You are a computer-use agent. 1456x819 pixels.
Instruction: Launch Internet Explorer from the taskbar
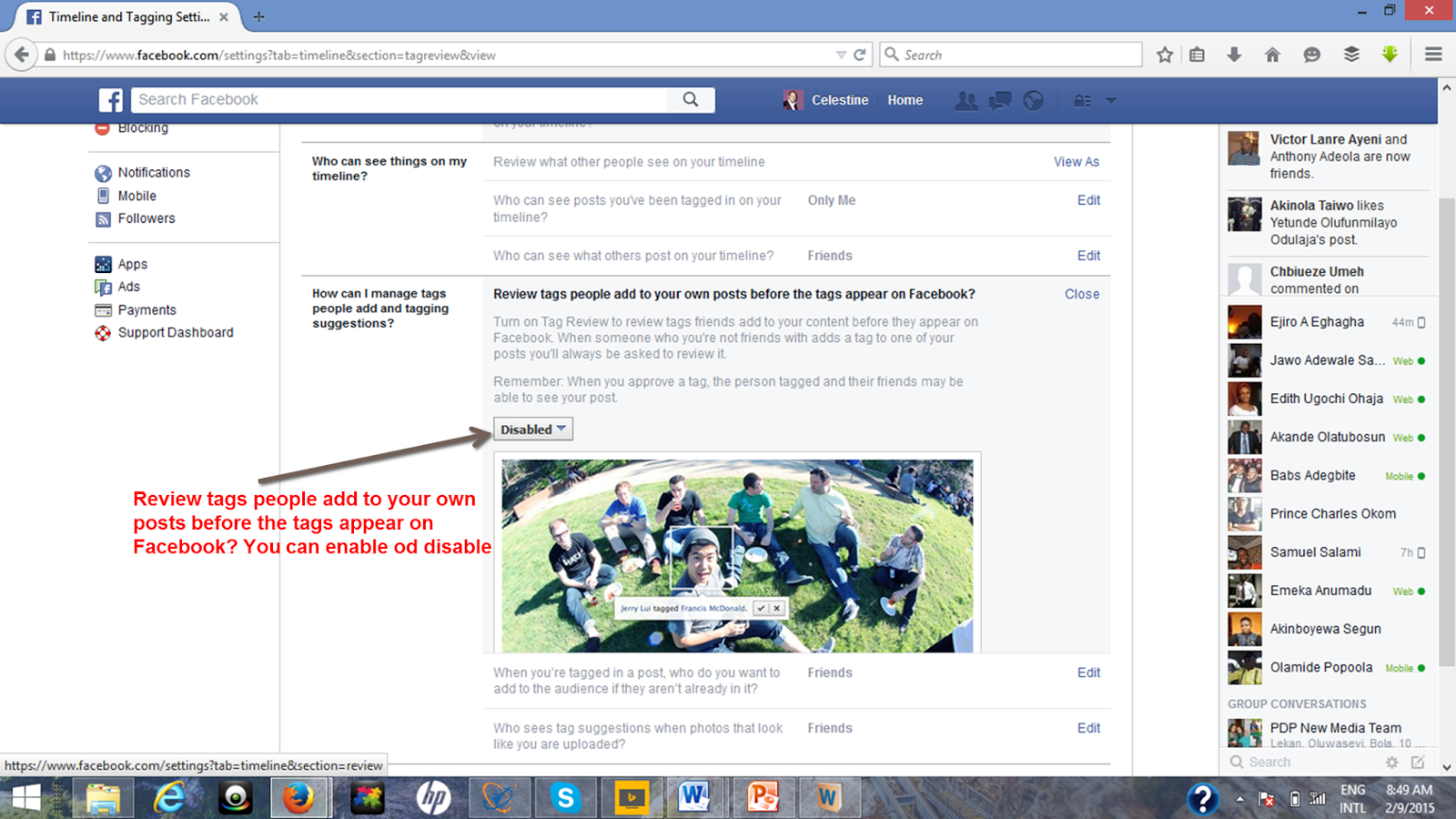[x=169, y=798]
